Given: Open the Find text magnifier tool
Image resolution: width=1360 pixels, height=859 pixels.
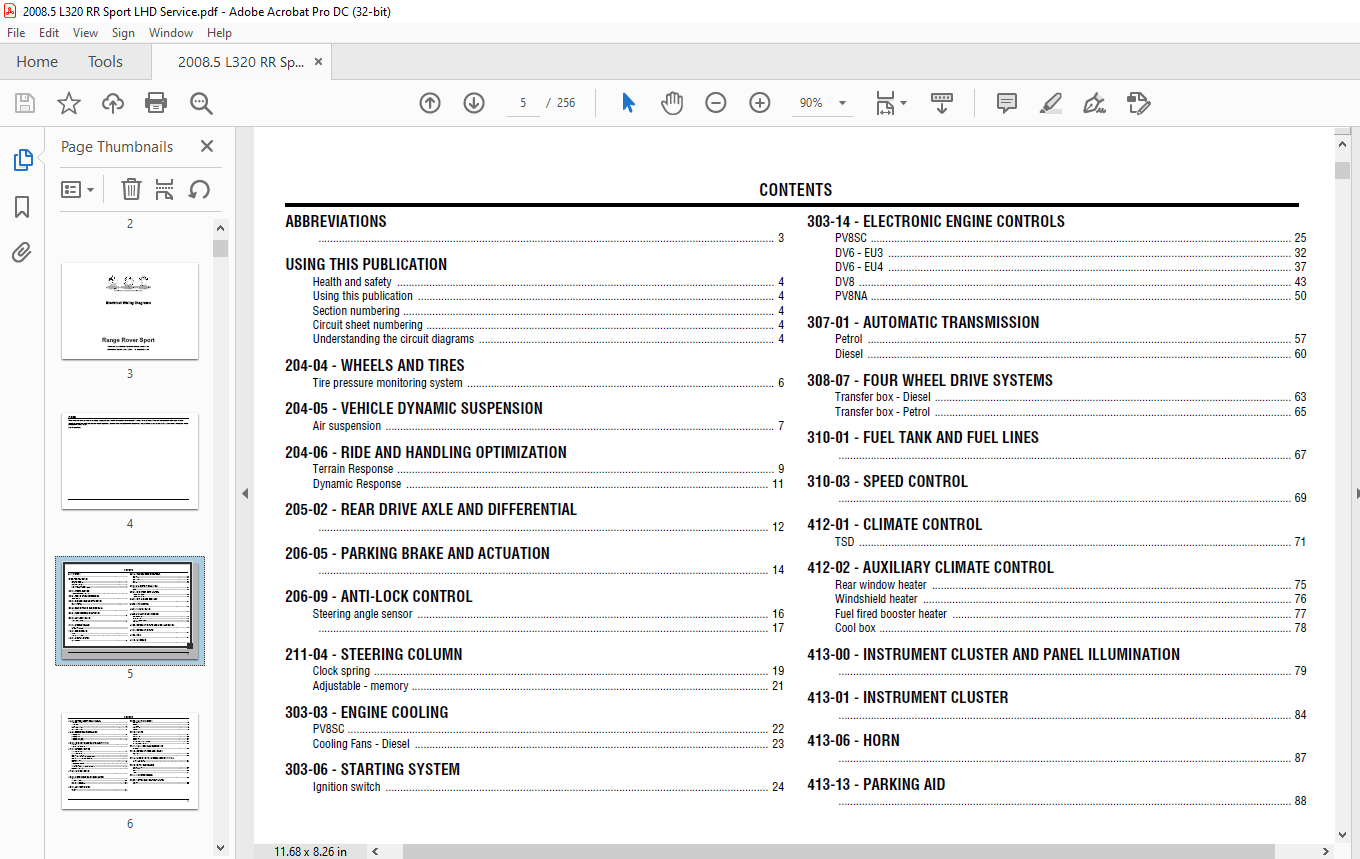Looking at the screenshot, I should click(x=201, y=103).
